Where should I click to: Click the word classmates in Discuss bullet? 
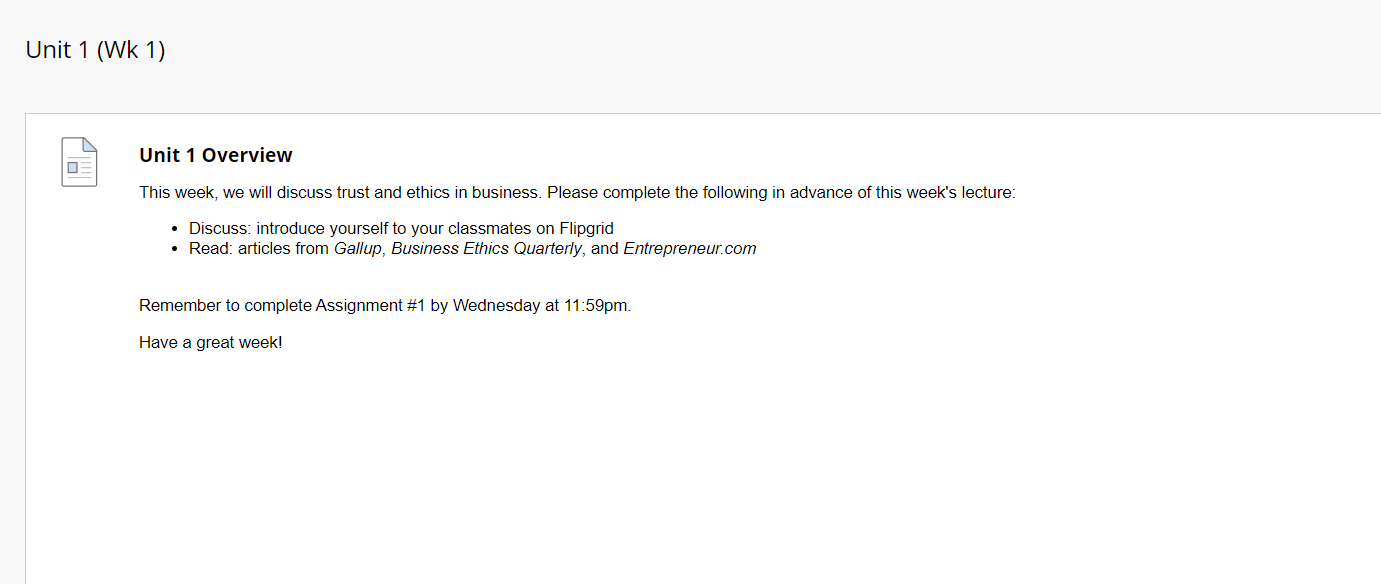[x=489, y=229]
